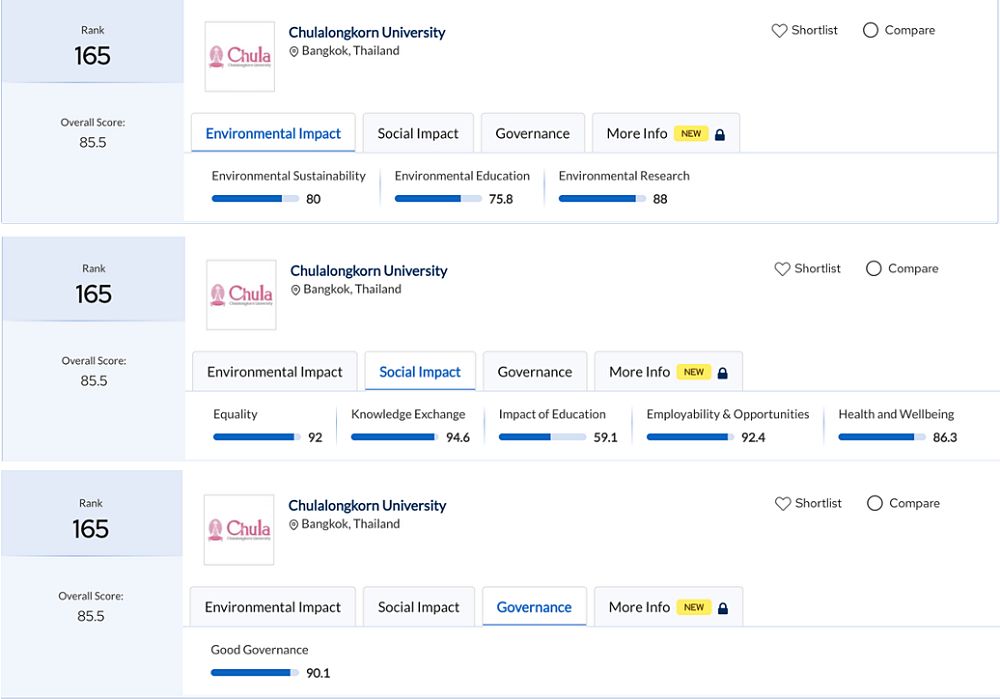Image resolution: width=1000 pixels, height=699 pixels.
Task: Click the Chula logo in the Environmental Impact card
Action: coord(239,57)
